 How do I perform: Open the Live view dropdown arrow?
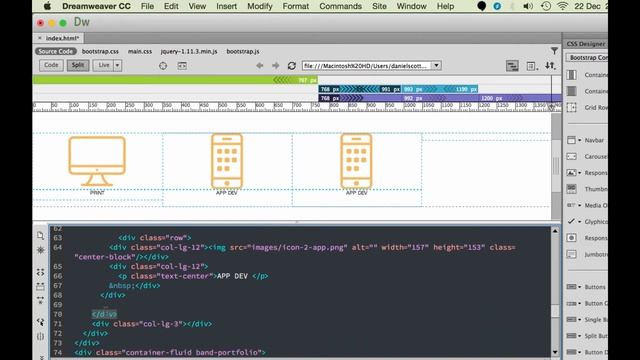(118, 65)
